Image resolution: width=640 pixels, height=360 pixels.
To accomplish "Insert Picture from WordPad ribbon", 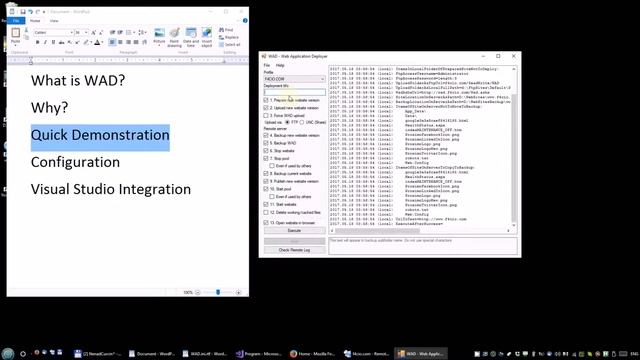I will pyautogui.click(x=159, y=36).
